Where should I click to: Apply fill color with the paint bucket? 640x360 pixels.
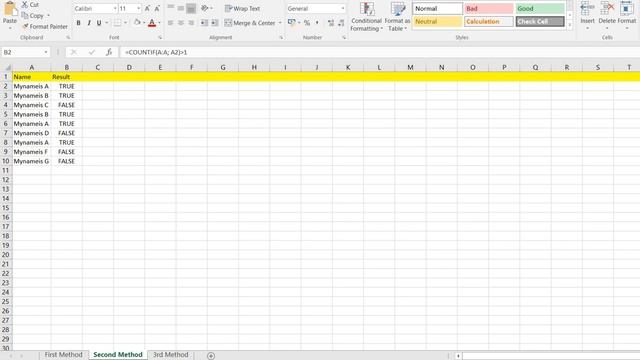pyautogui.click(x=137, y=23)
